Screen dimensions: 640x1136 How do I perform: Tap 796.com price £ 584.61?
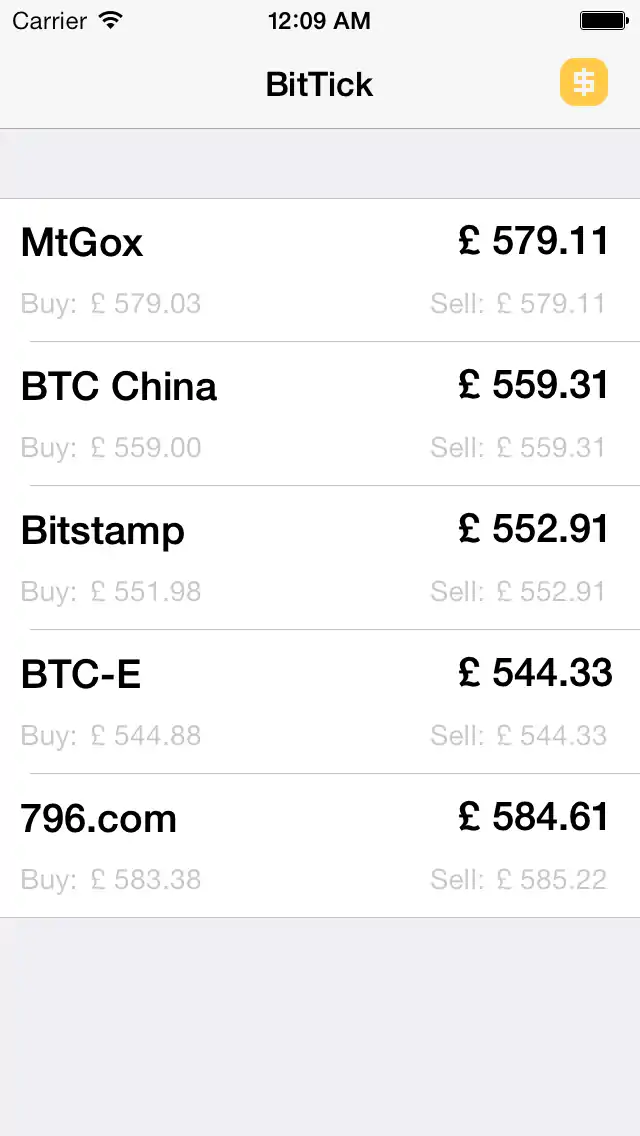534,817
